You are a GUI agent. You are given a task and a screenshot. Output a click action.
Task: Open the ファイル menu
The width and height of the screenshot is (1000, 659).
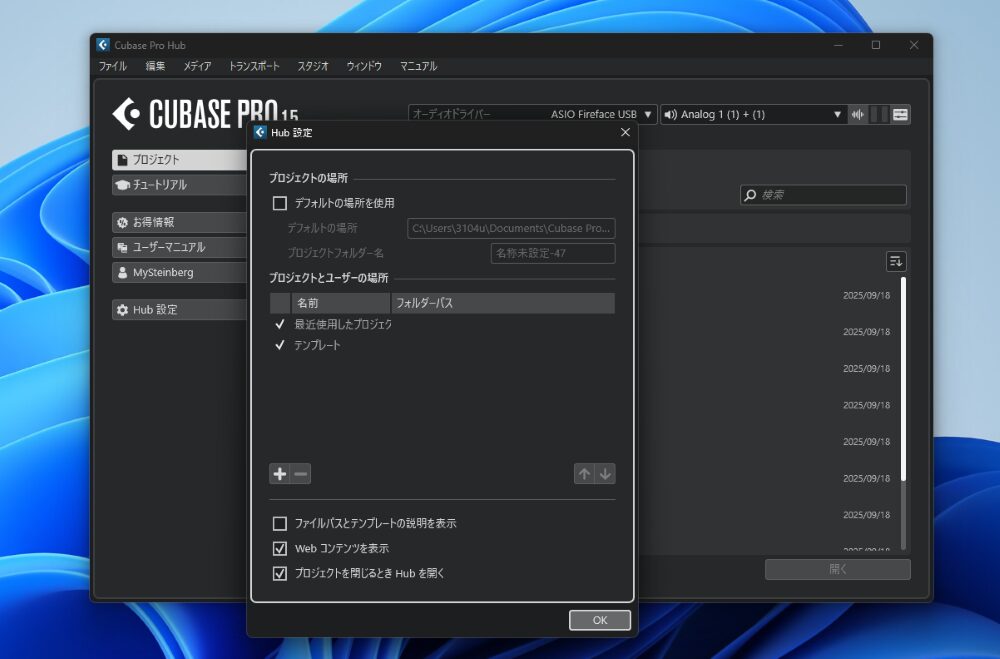112,66
